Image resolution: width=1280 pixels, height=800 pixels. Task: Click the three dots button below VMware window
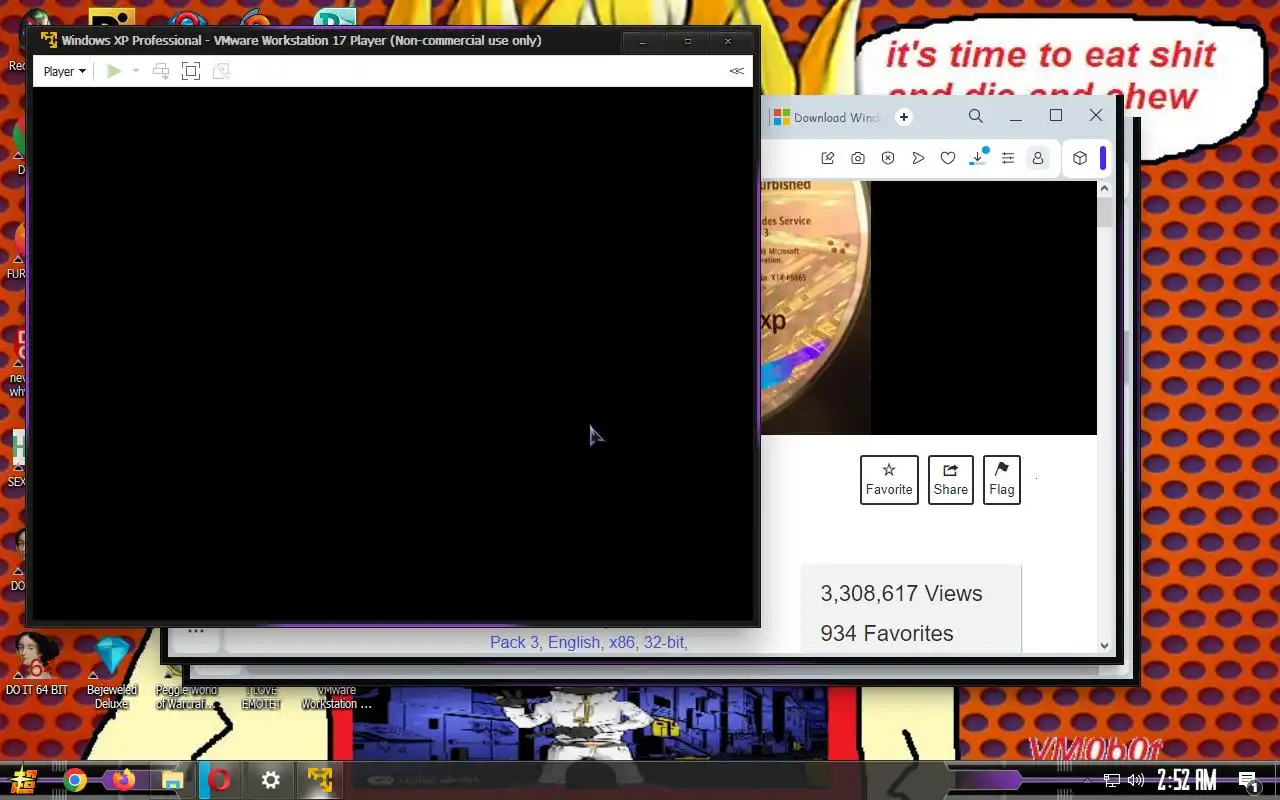[x=196, y=631]
